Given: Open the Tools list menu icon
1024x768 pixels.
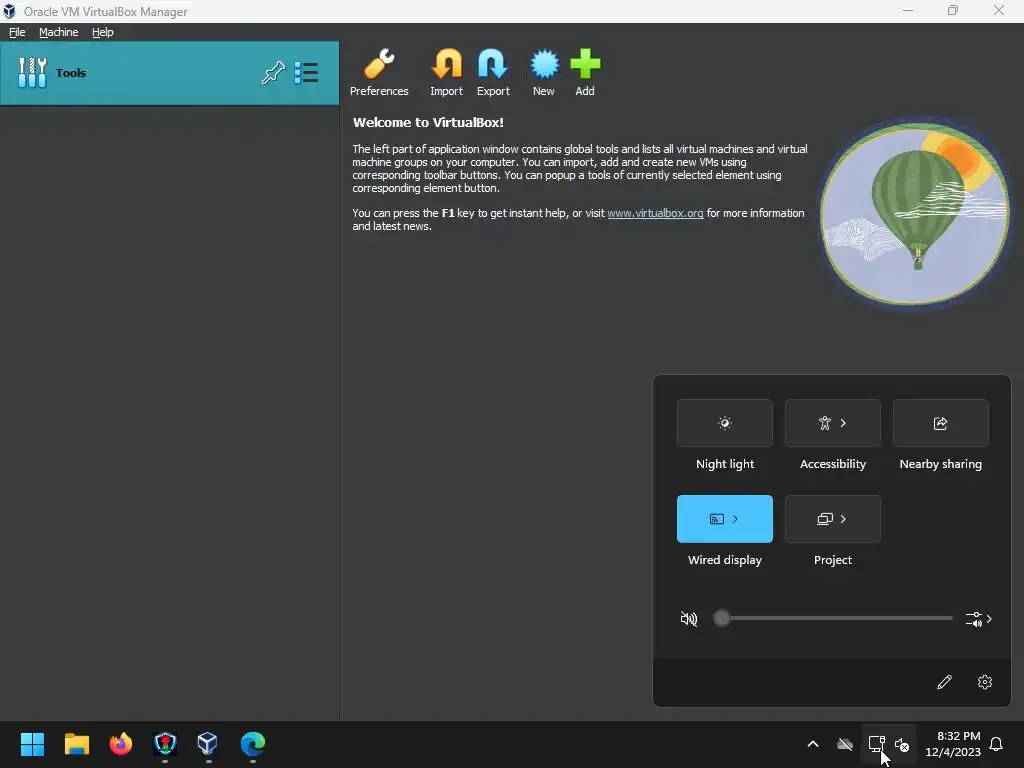Looking at the screenshot, I should pos(306,72).
